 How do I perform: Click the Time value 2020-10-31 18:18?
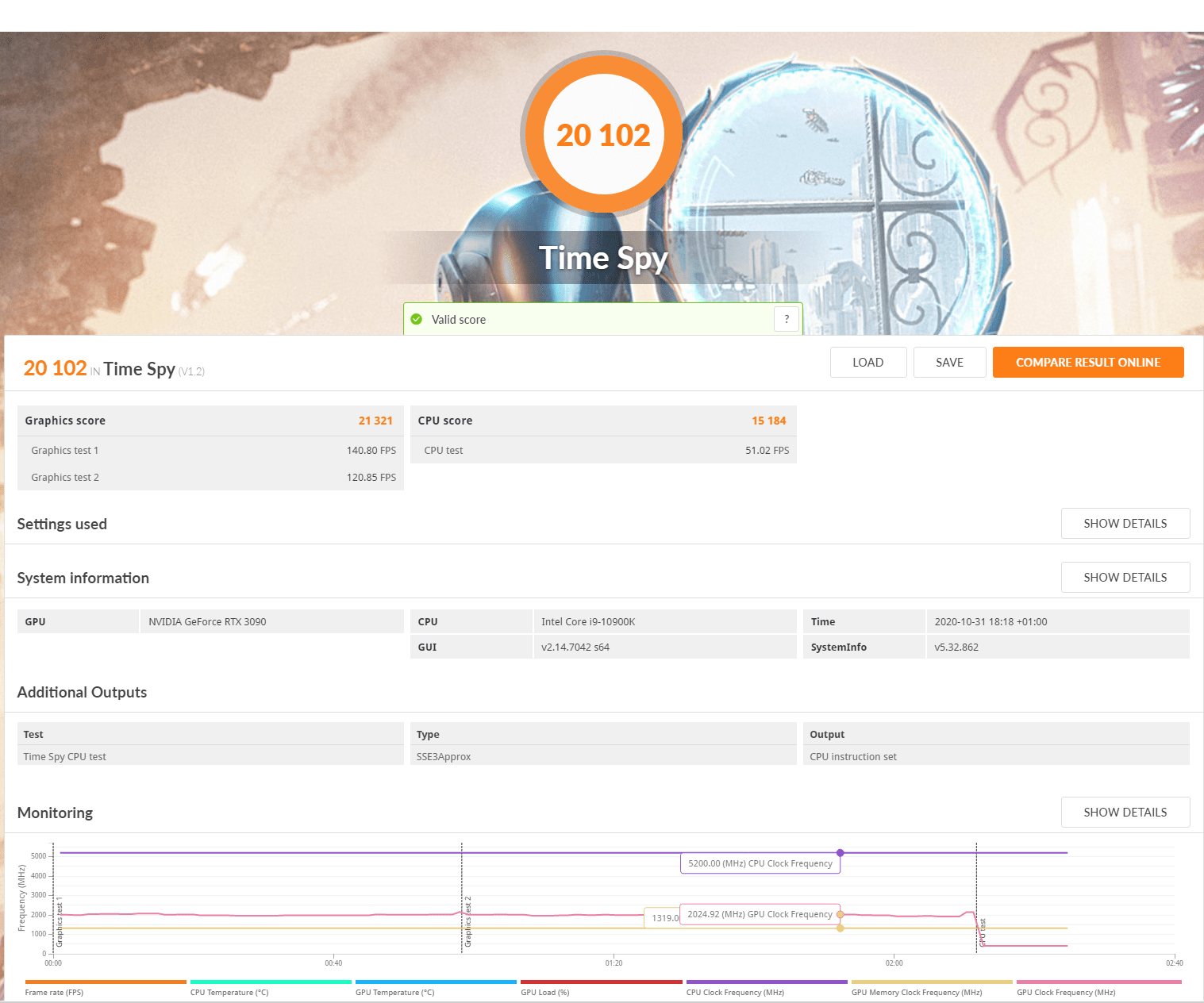[x=991, y=621]
